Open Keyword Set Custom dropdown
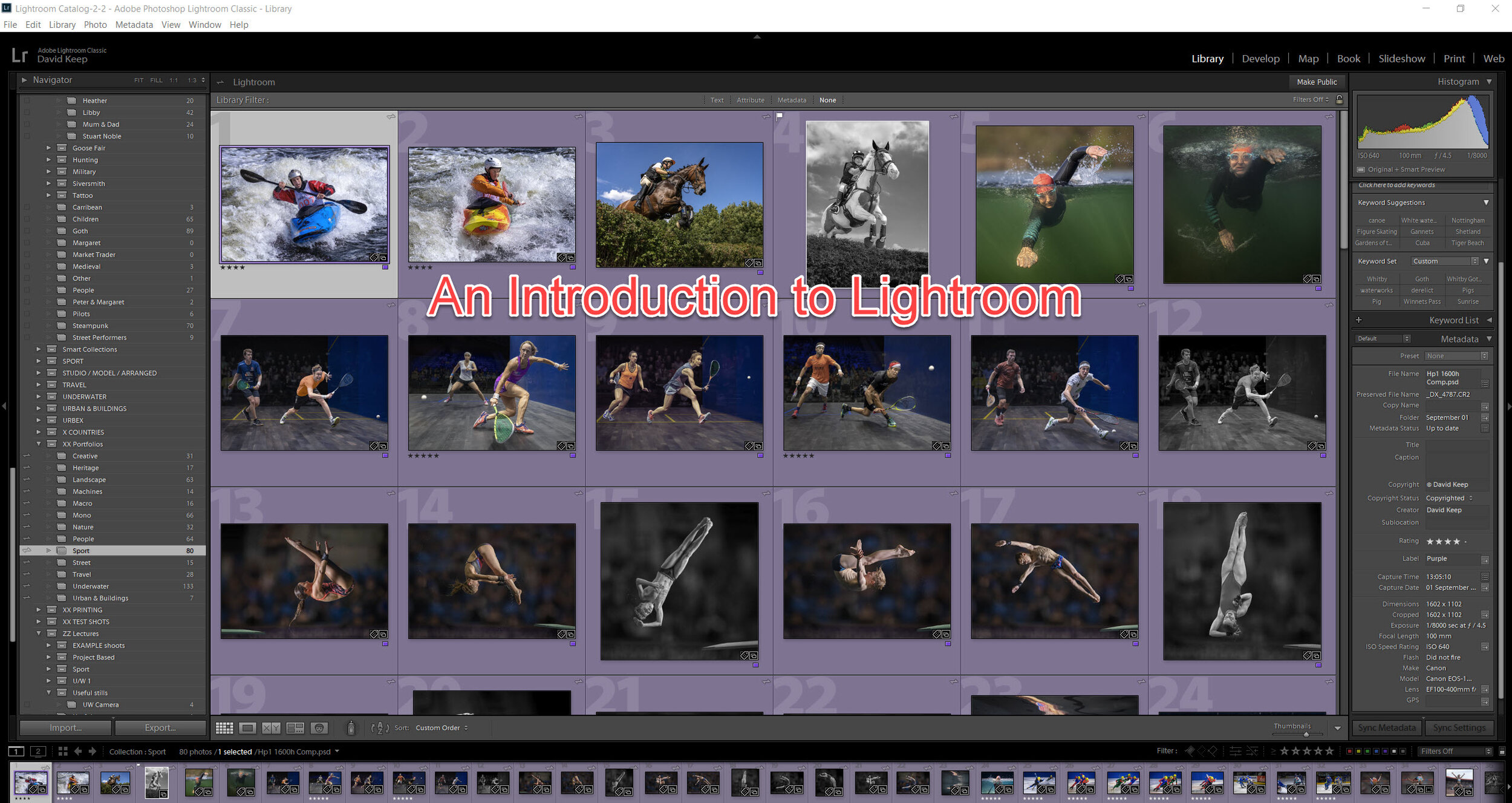The height and width of the screenshot is (803, 1512). click(1445, 261)
